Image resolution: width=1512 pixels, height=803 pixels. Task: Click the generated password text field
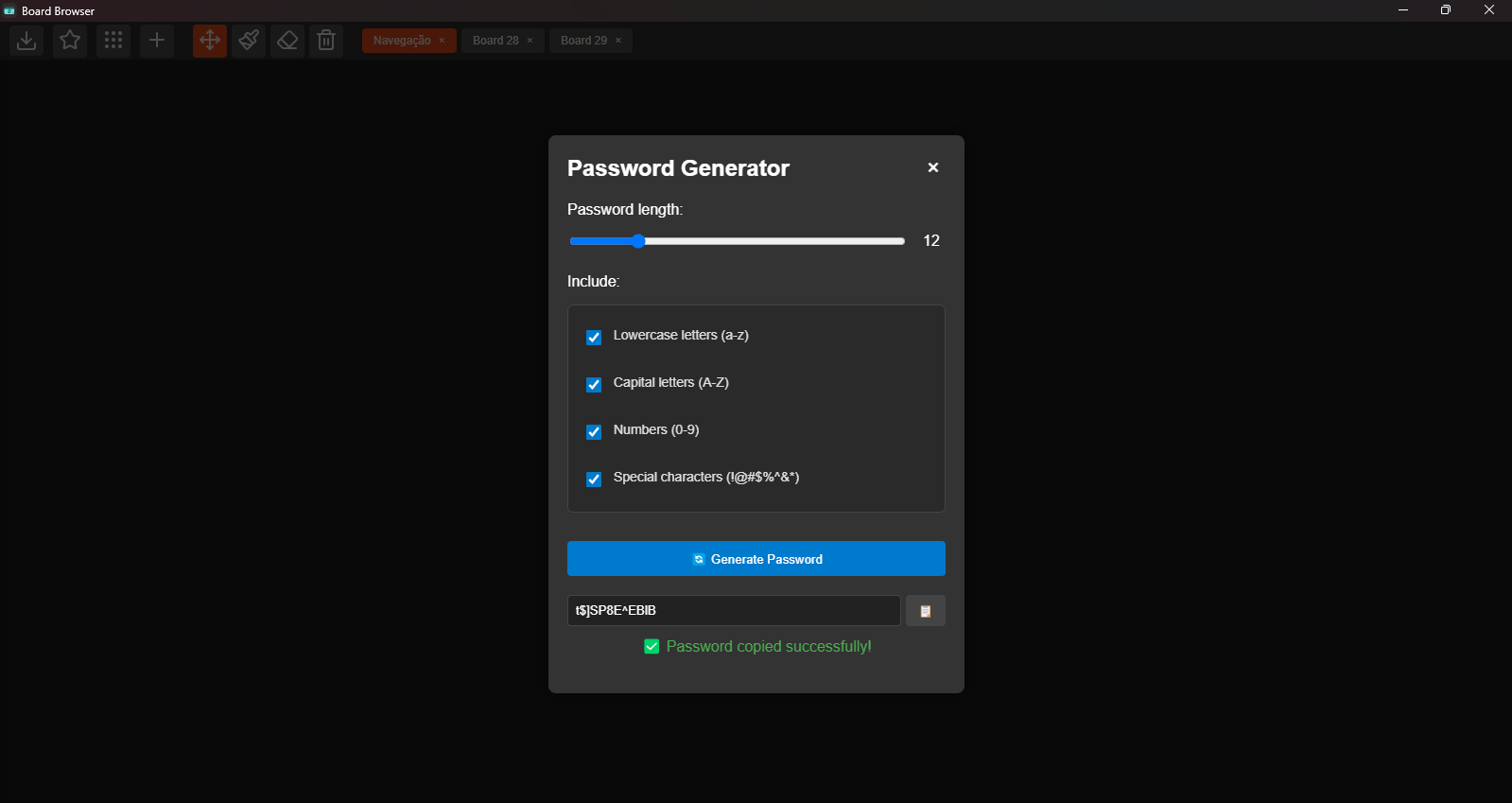pos(733,611)
